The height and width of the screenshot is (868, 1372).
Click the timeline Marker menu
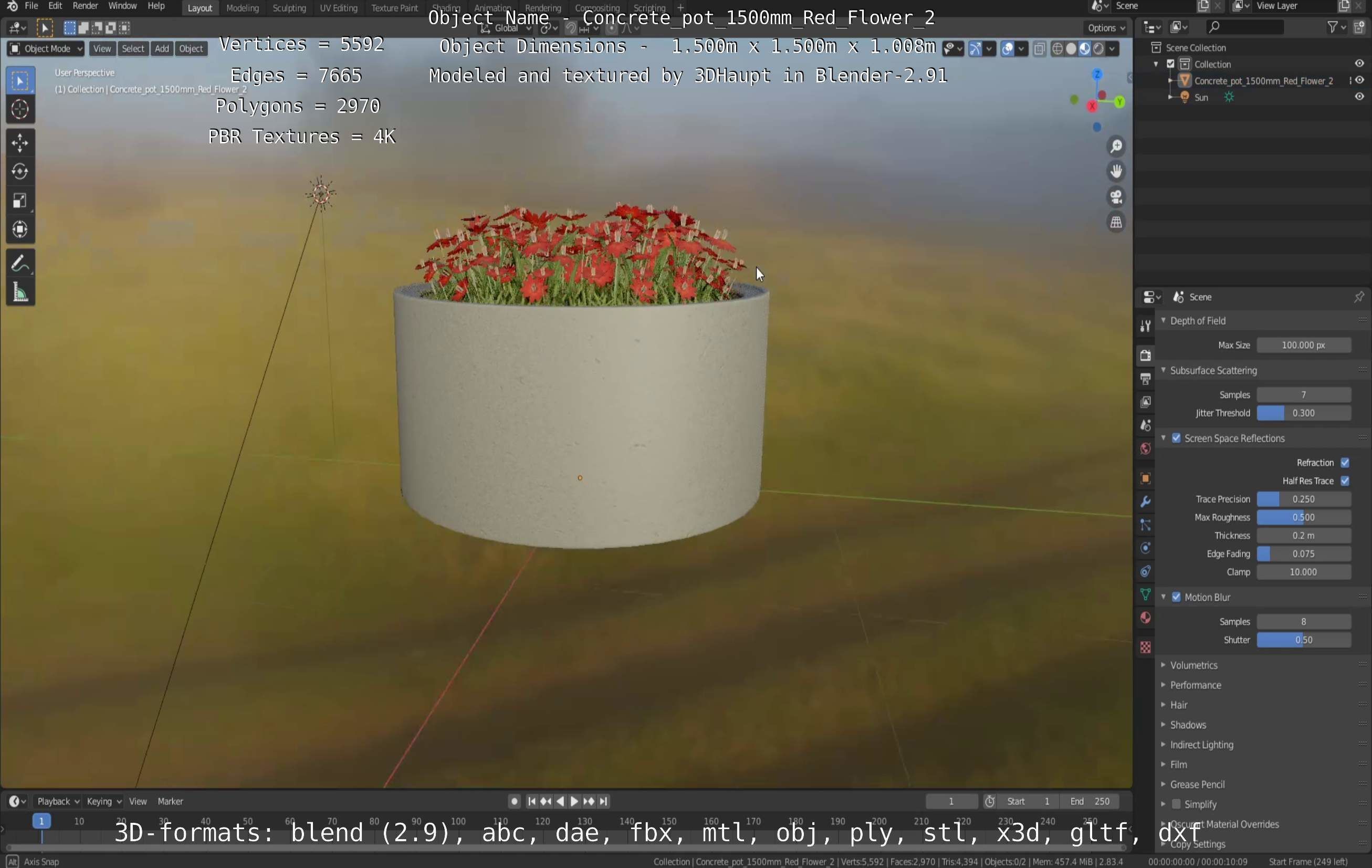point(170,801)
